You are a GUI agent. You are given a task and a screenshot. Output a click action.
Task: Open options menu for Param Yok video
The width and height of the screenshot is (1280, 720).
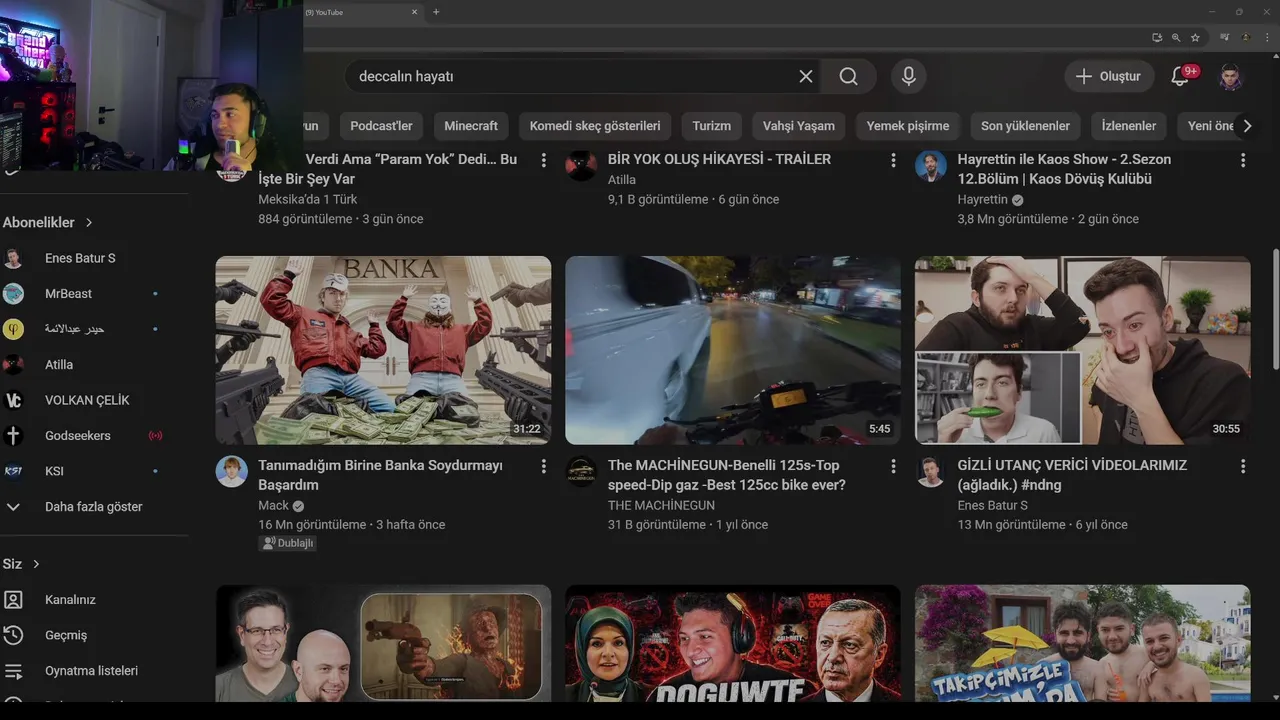pyautogui.click(x=543, y=160)
